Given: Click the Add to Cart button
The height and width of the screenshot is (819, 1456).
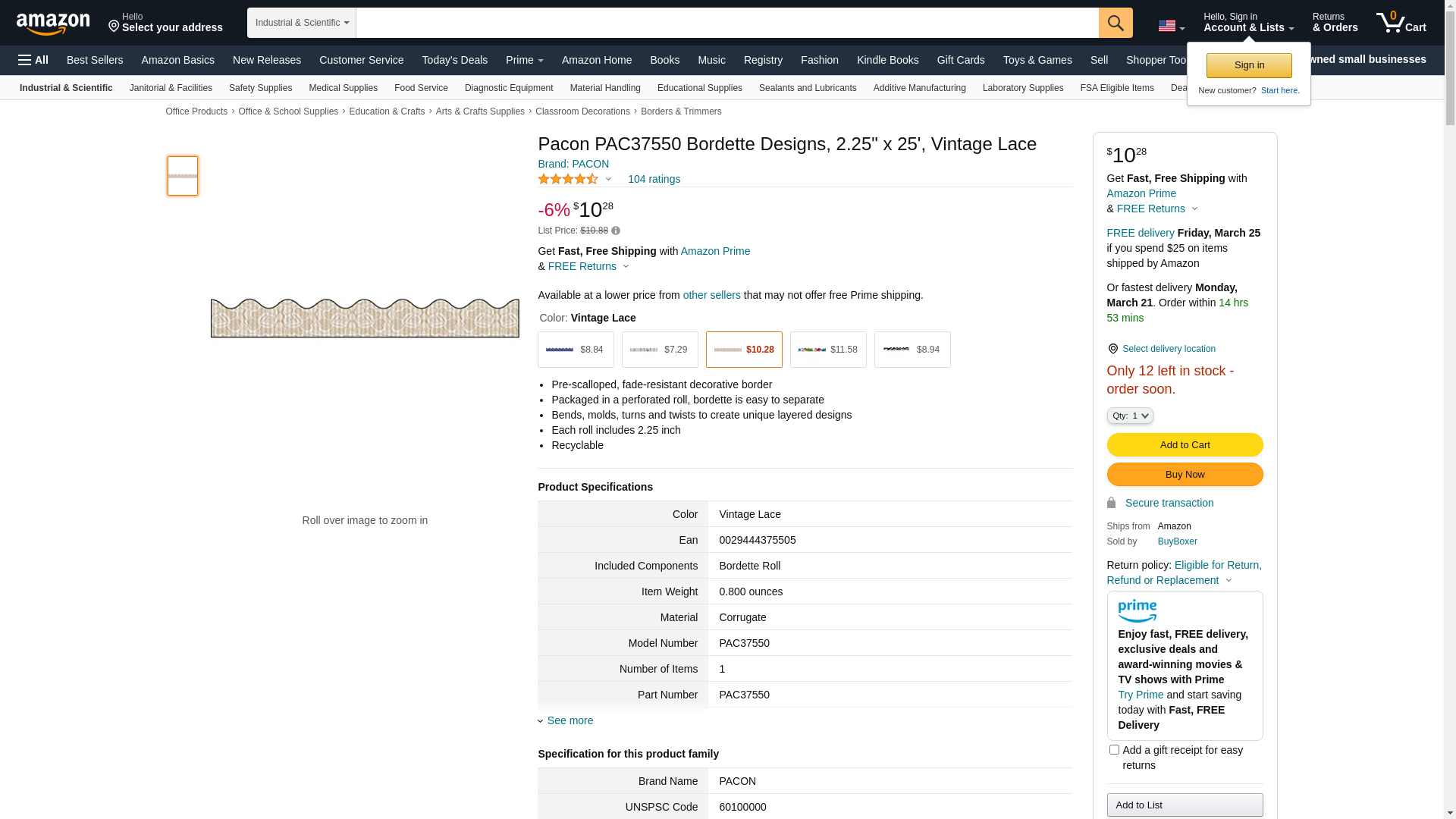Looking at the screenshot, I should (1185, 445).
